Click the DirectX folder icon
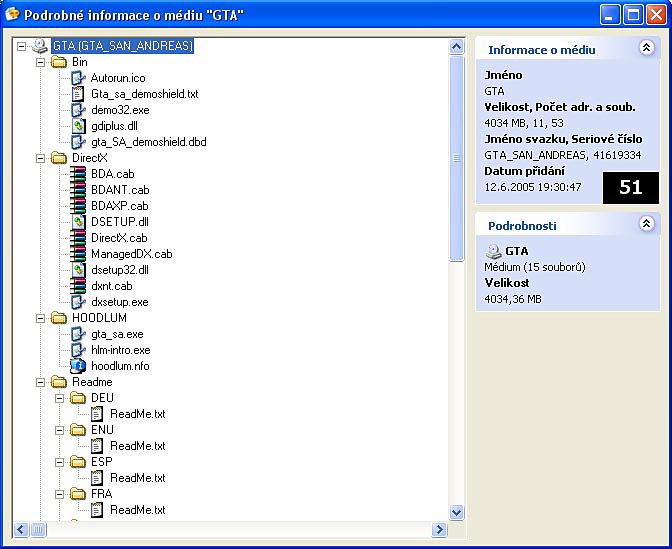Viewport: 672px width, 549px height. [59, 158]
